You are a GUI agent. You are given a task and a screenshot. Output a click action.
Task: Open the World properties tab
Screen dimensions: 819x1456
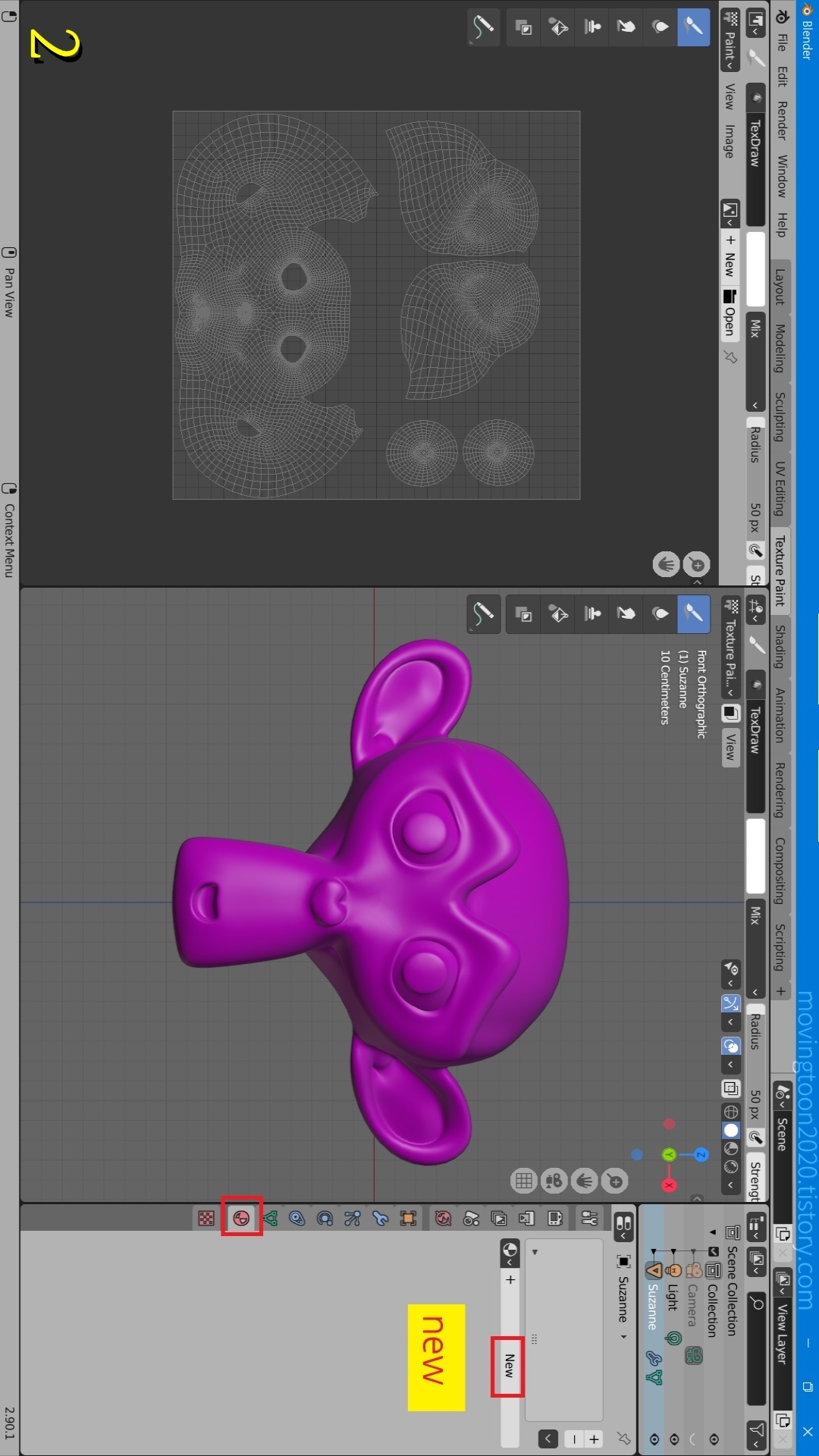(444, 1219)
